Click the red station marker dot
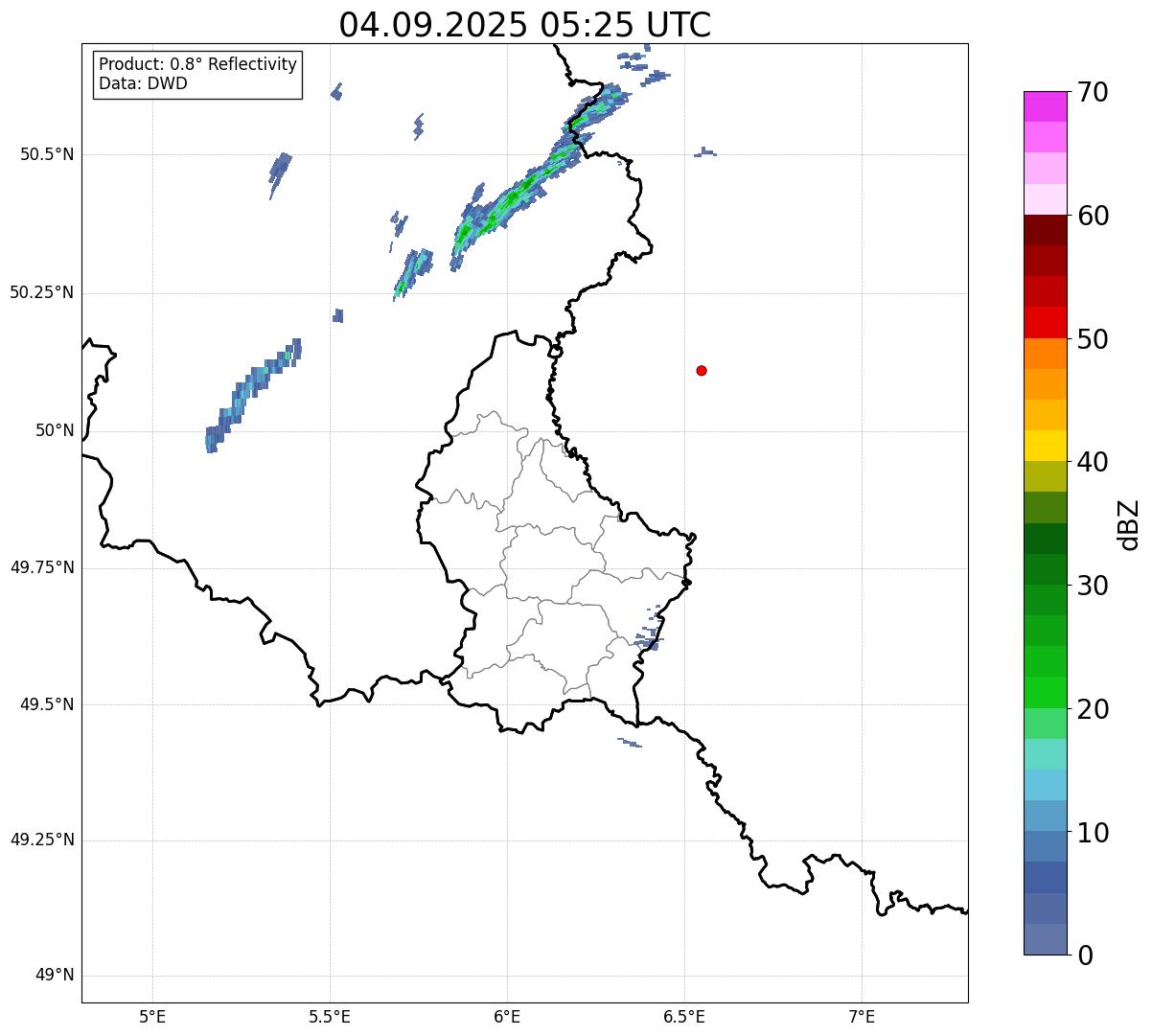This screenshot has width=1152, height=1036. [x=702, y=370]
